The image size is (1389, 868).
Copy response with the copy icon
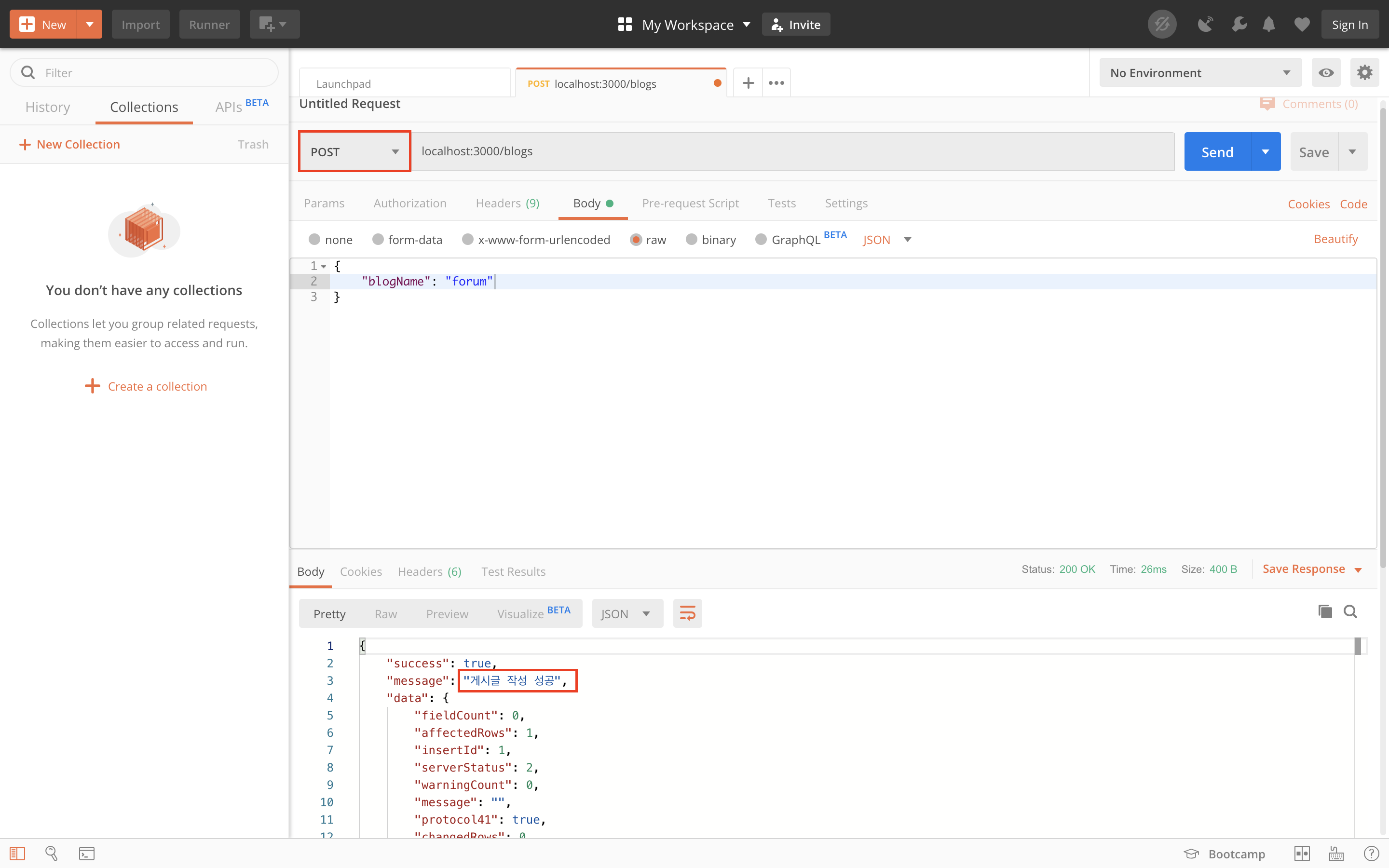[1325, 612]
